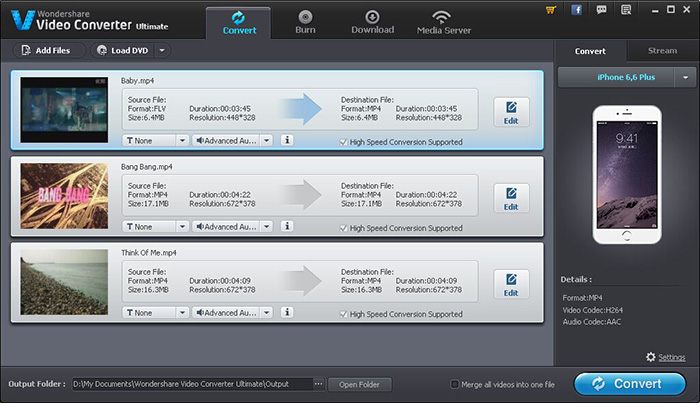Open the Settings gear link
The height and width of the screenshot is (403, 700).
pos(665,357)
